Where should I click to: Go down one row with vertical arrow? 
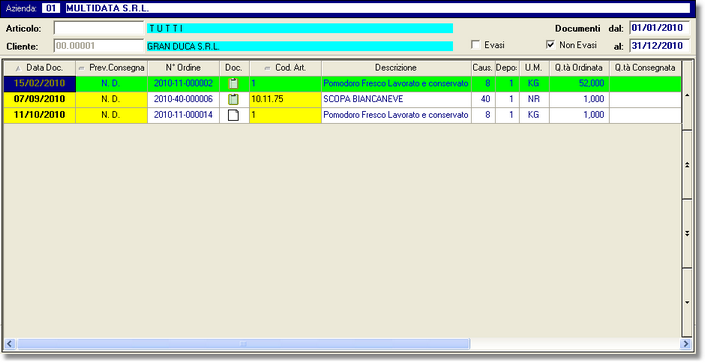click(x=687, y=302)
